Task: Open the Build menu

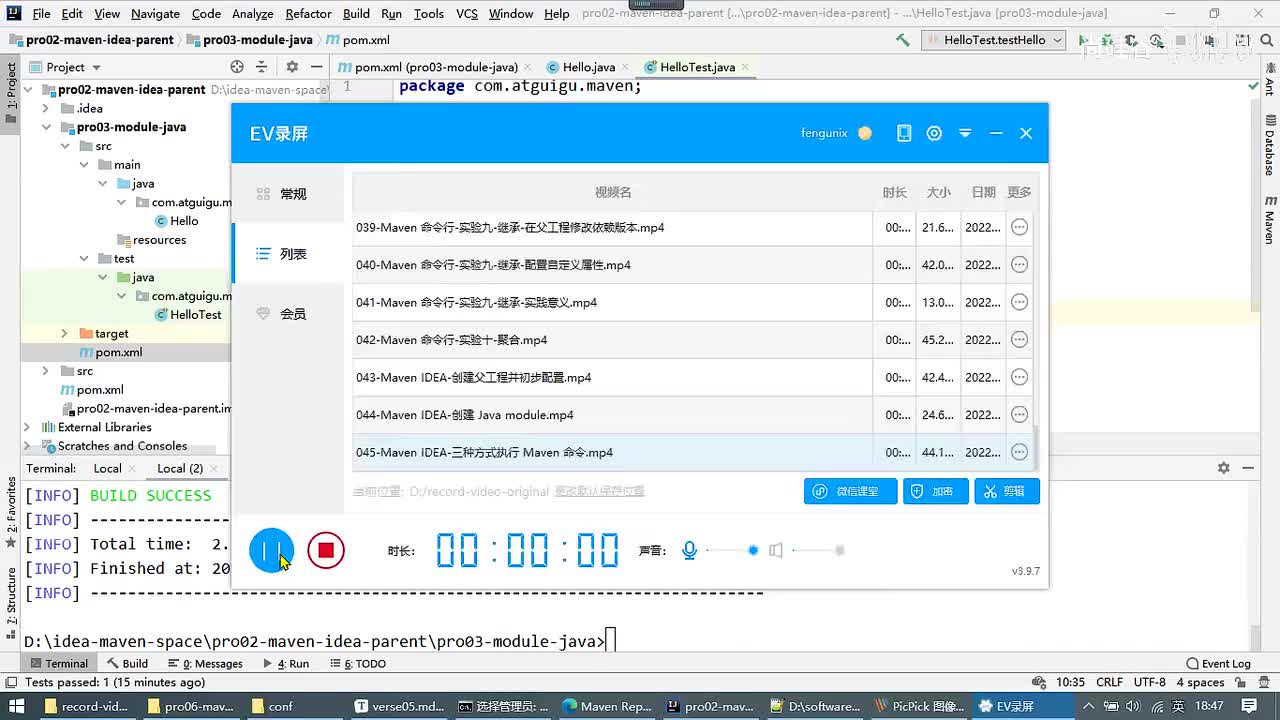Action: coord(356,14)
